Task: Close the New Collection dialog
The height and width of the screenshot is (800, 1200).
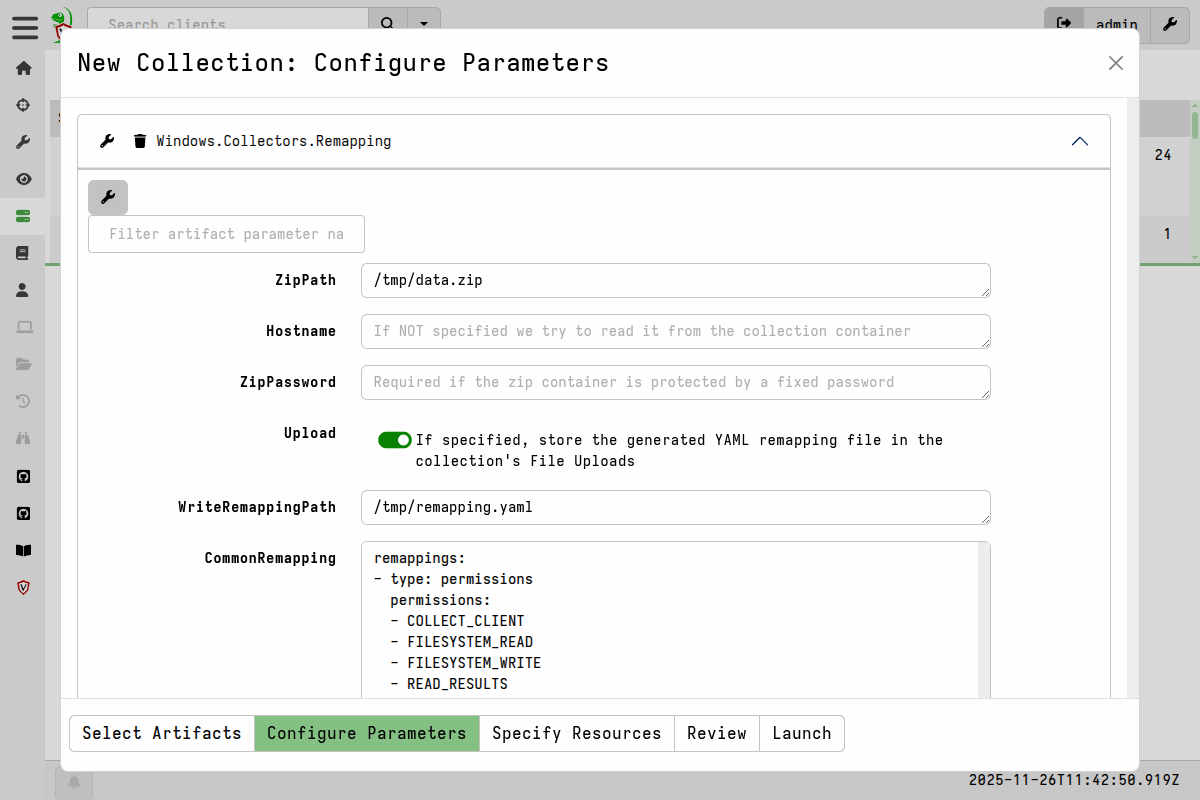Action: pyautogui.click(x=1116, y=63)
